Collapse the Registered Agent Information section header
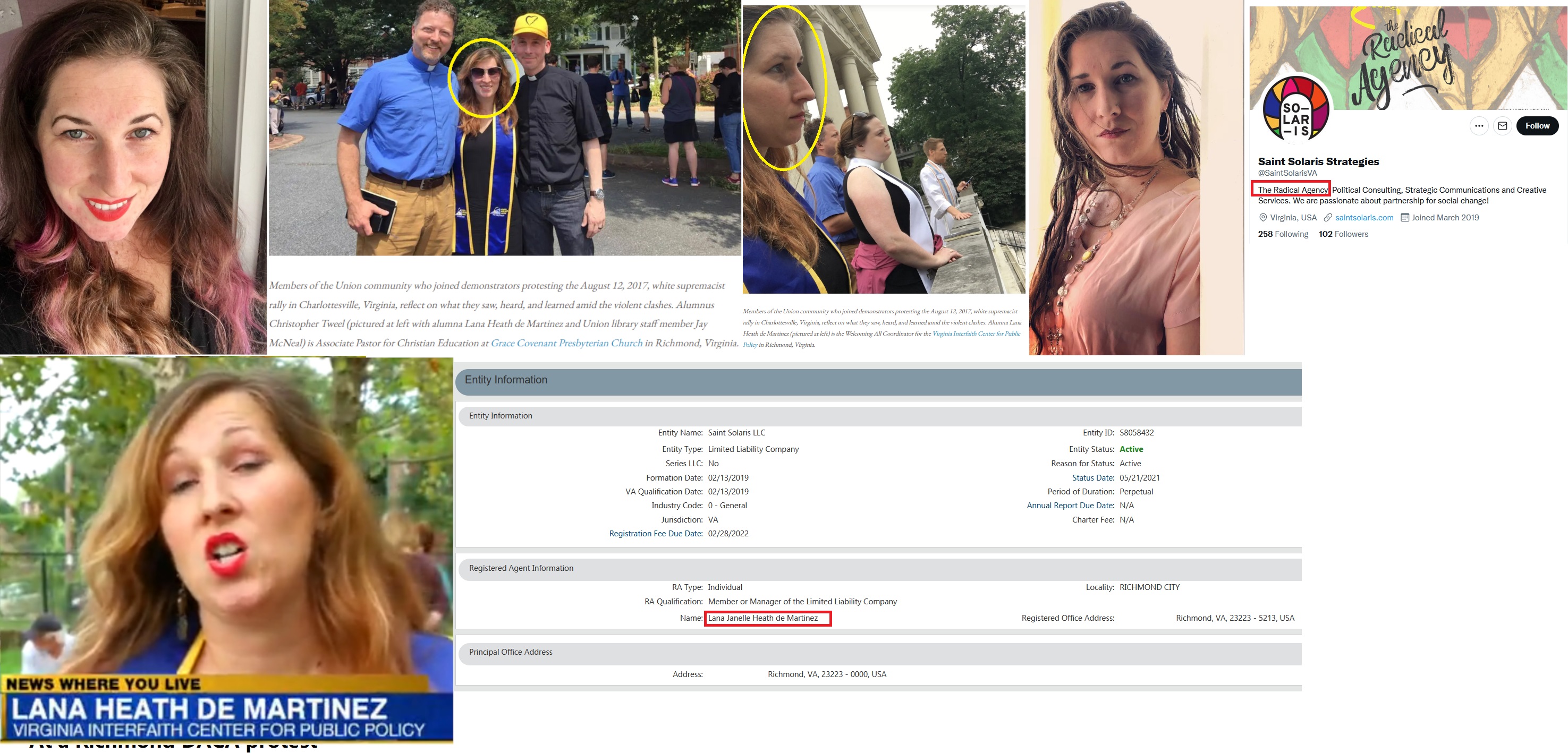The image size is (1568, 753). coord(520,568)
